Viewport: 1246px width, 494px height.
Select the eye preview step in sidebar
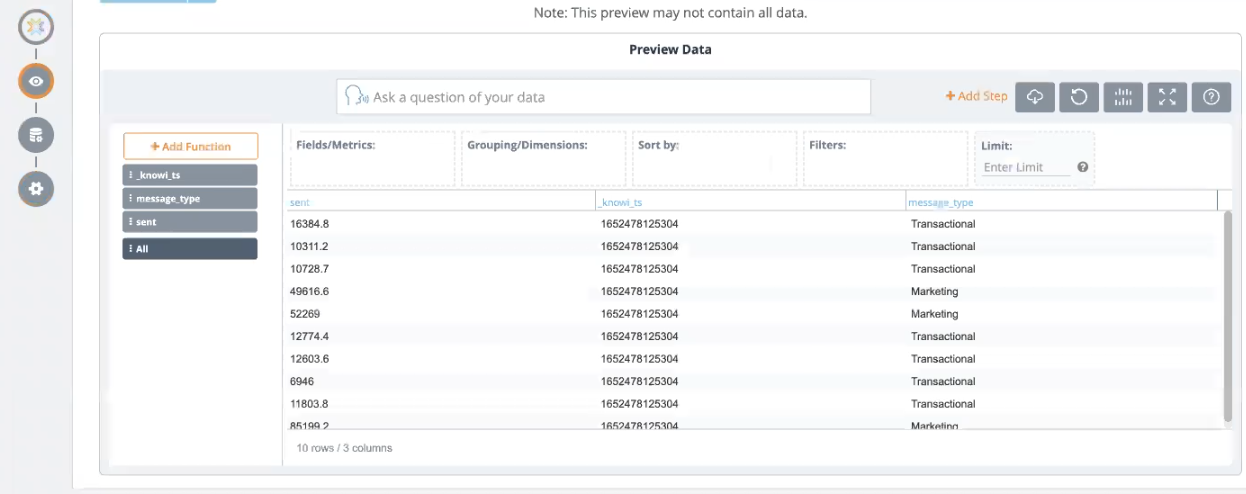[36, 81]
